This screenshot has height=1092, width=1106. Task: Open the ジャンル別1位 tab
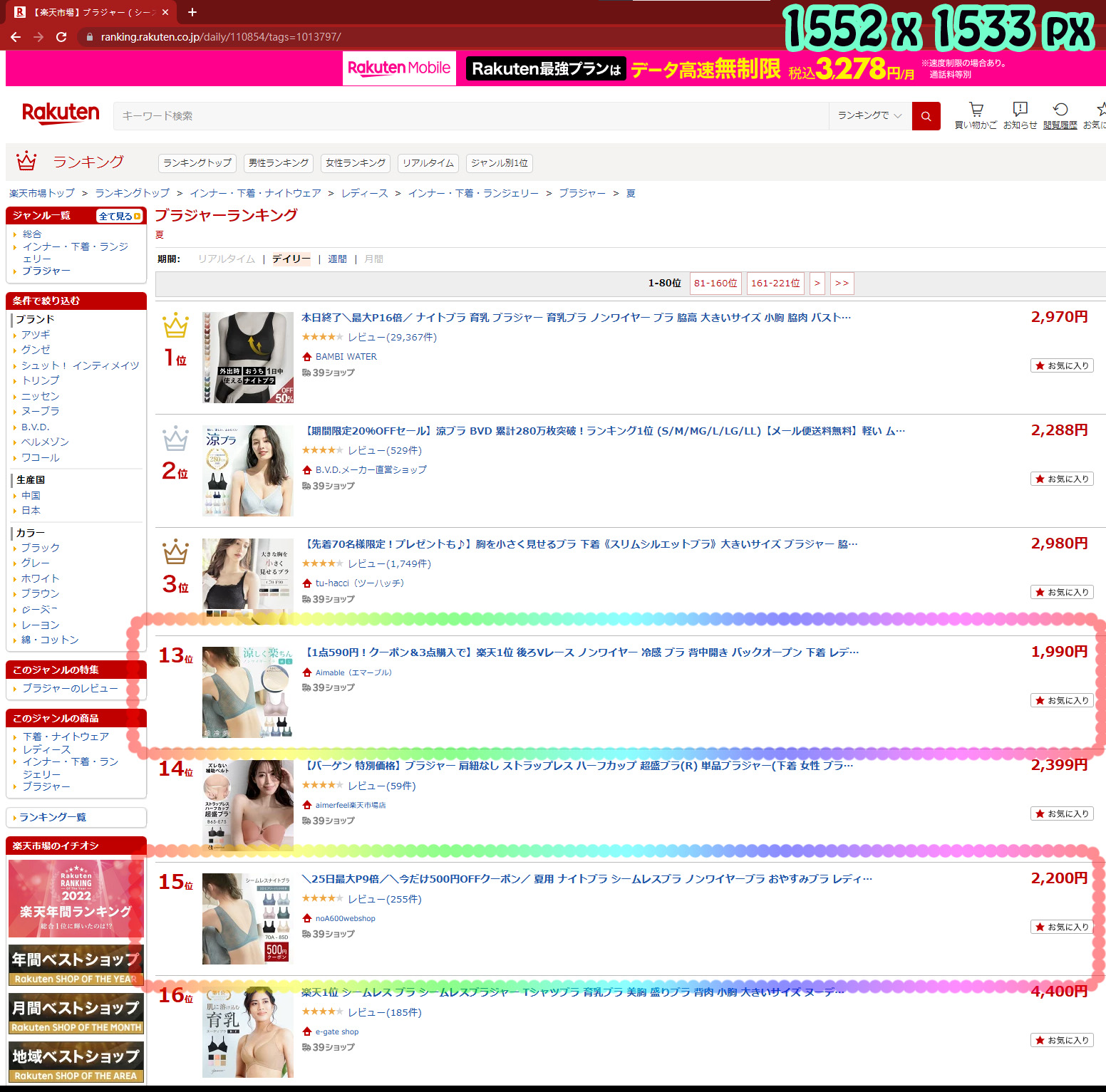500,163
